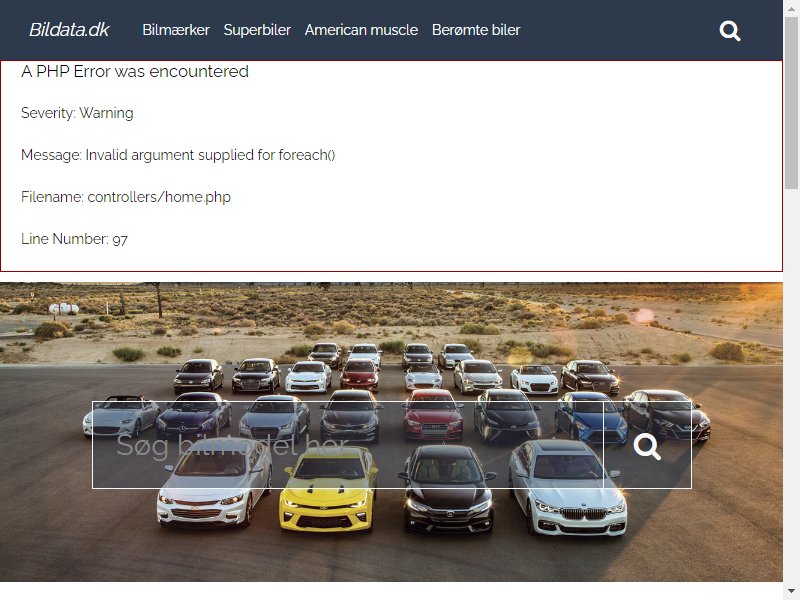Viewport: 800px width, 600px height.
Task: Click the scrollbar track below the thumb
Action: point(791,388)
